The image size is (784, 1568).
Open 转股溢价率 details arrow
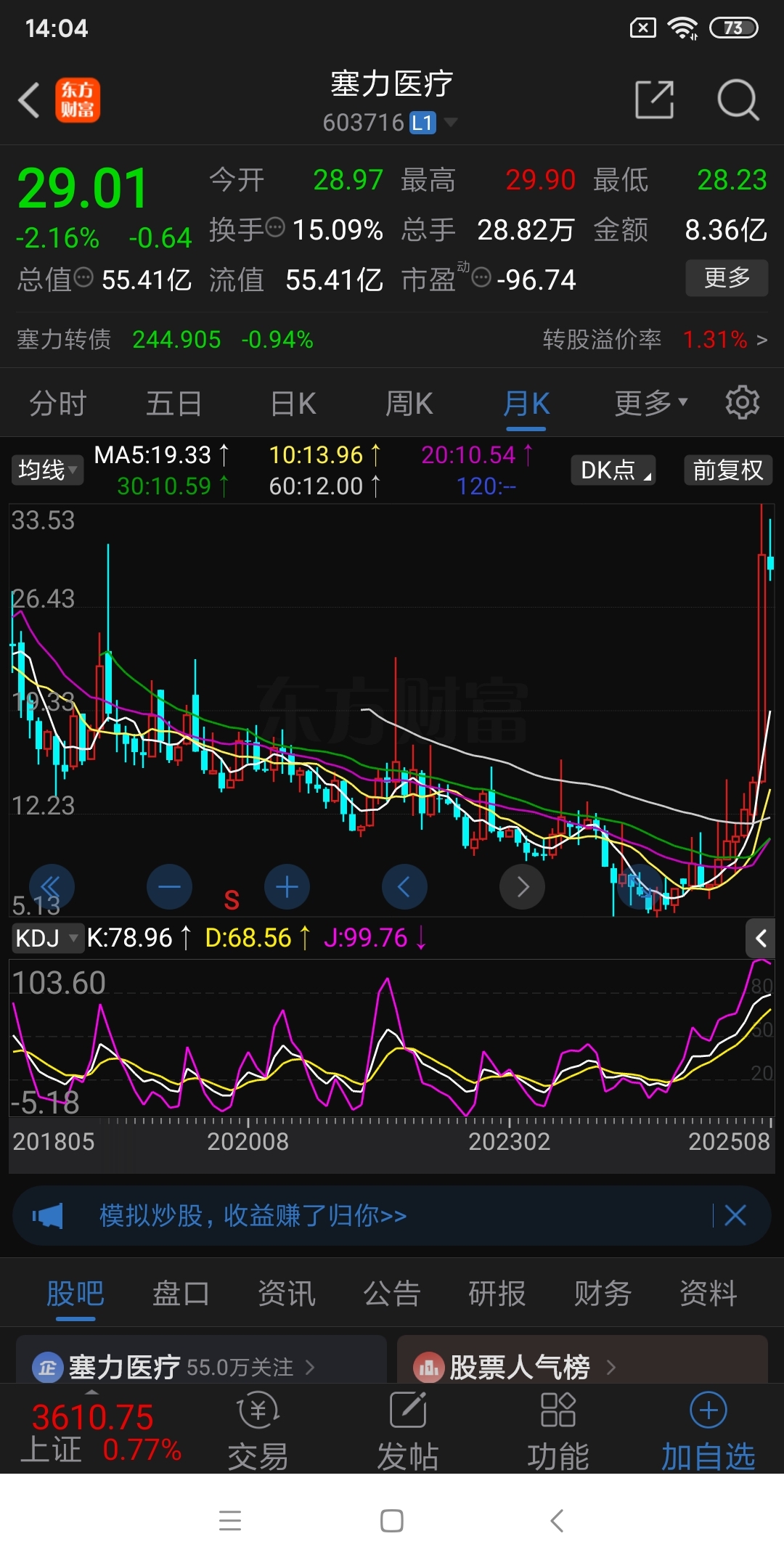coord(761,339)
